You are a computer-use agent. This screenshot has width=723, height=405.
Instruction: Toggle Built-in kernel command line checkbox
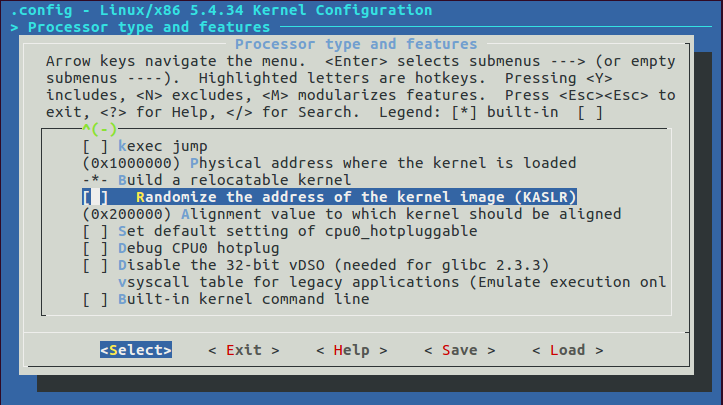(x=95, y=299)
